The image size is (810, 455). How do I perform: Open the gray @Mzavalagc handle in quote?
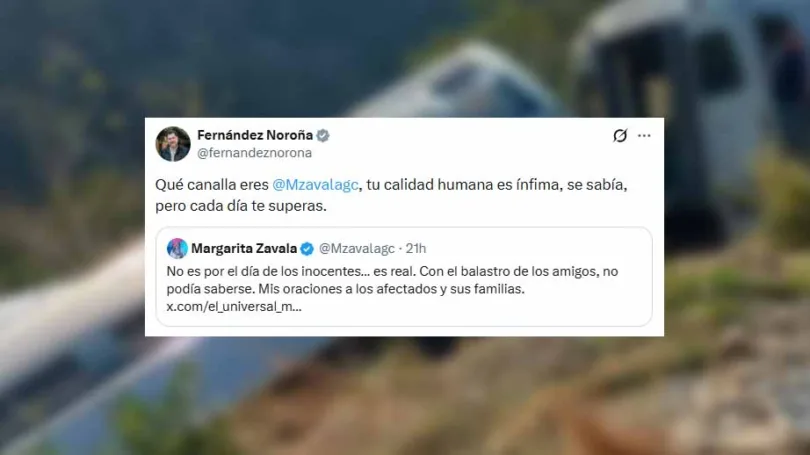356,248
